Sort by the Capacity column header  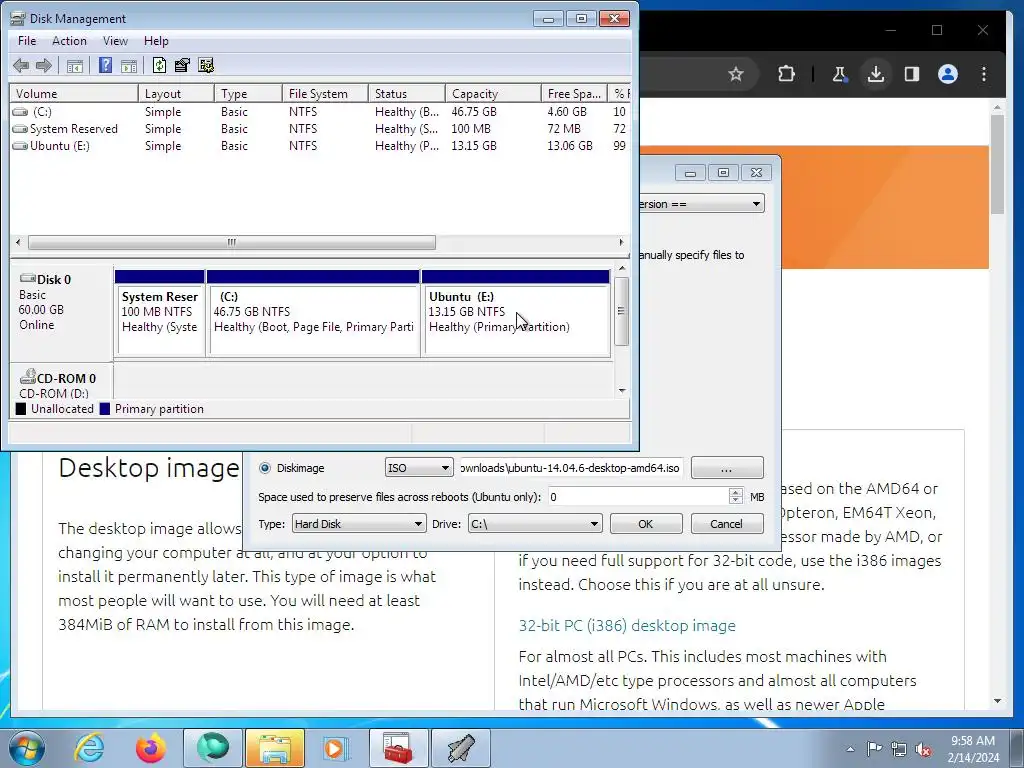(x=493, y=93)
